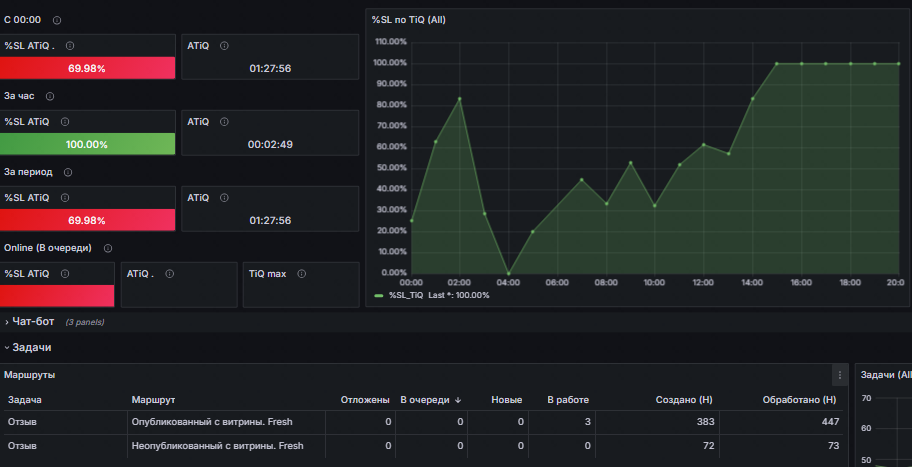Click cell Неопубликованный с витрины. Fresh
Viewport: 912px width, 467px height.
[218, 446]
